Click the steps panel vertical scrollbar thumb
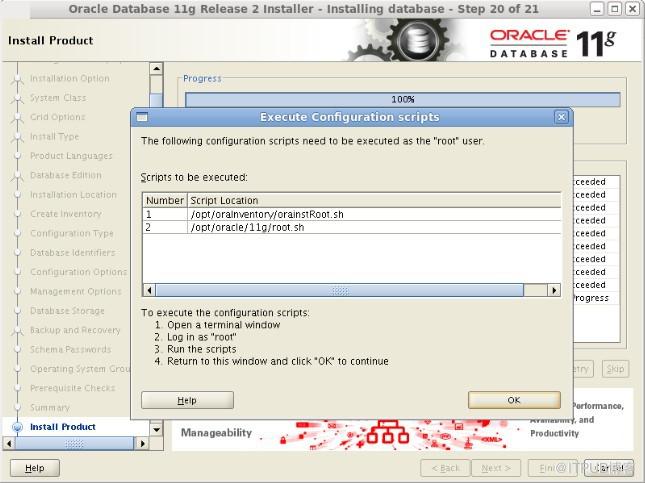The height and width of the screenshot is (483, 645). pos(156,101)
